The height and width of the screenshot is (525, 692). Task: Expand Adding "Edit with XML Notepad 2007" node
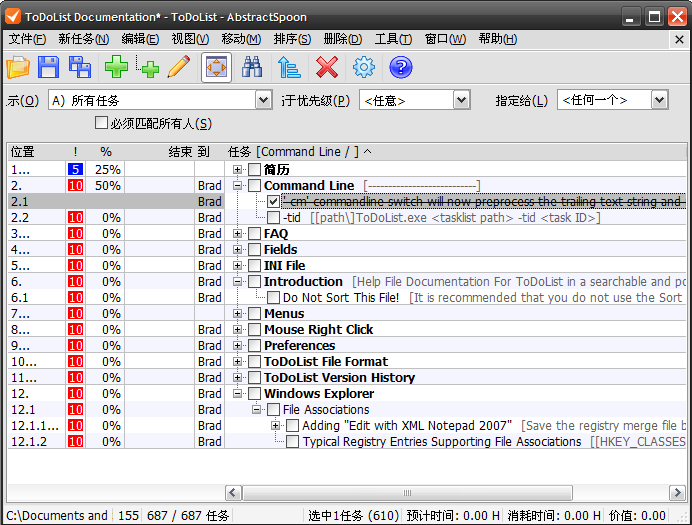[276, 425]
